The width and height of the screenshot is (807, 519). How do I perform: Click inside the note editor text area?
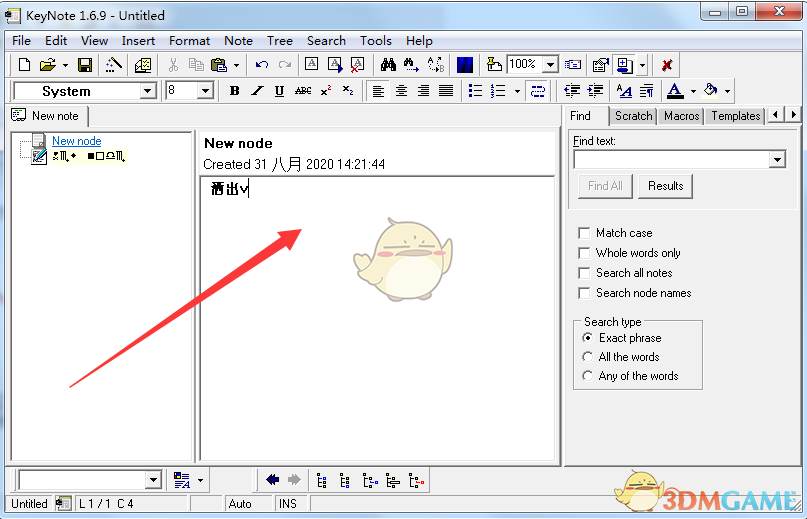pos(377,318)
